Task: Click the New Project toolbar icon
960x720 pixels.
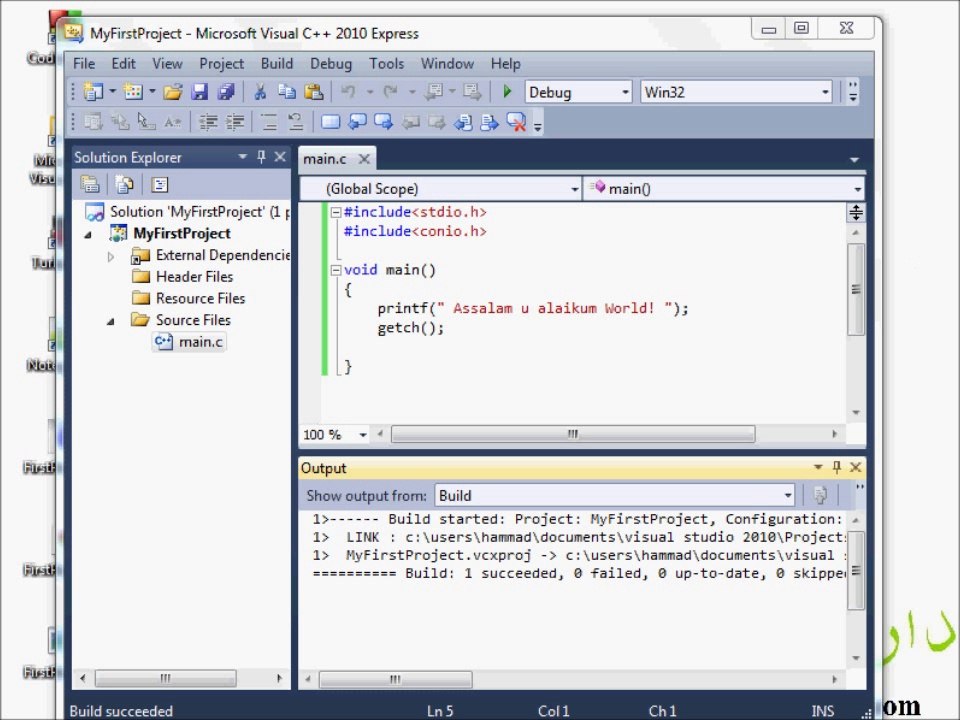Action: pyautogui.click(x=93, y=92)
